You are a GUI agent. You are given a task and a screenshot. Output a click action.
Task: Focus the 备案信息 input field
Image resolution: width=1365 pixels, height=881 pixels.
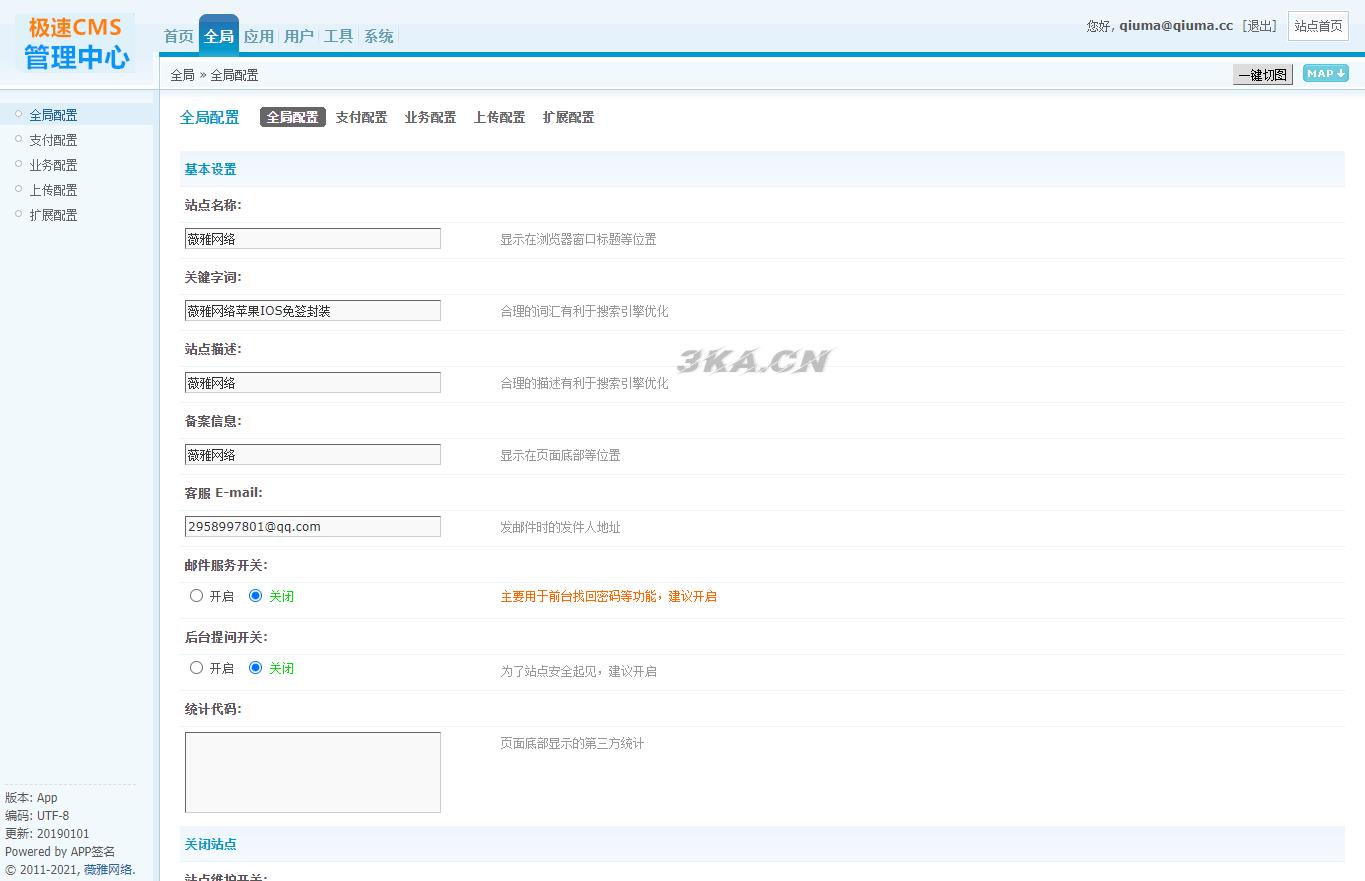(313, 455)
